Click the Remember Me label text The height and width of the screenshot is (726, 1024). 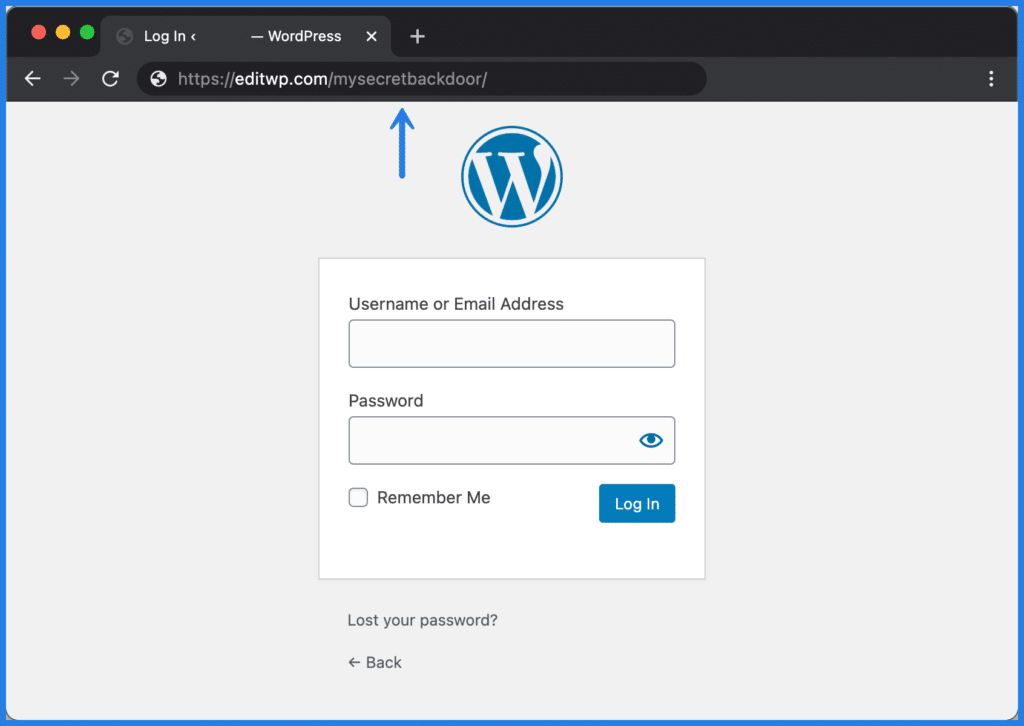pyautogui.click(x=434, y=497)
